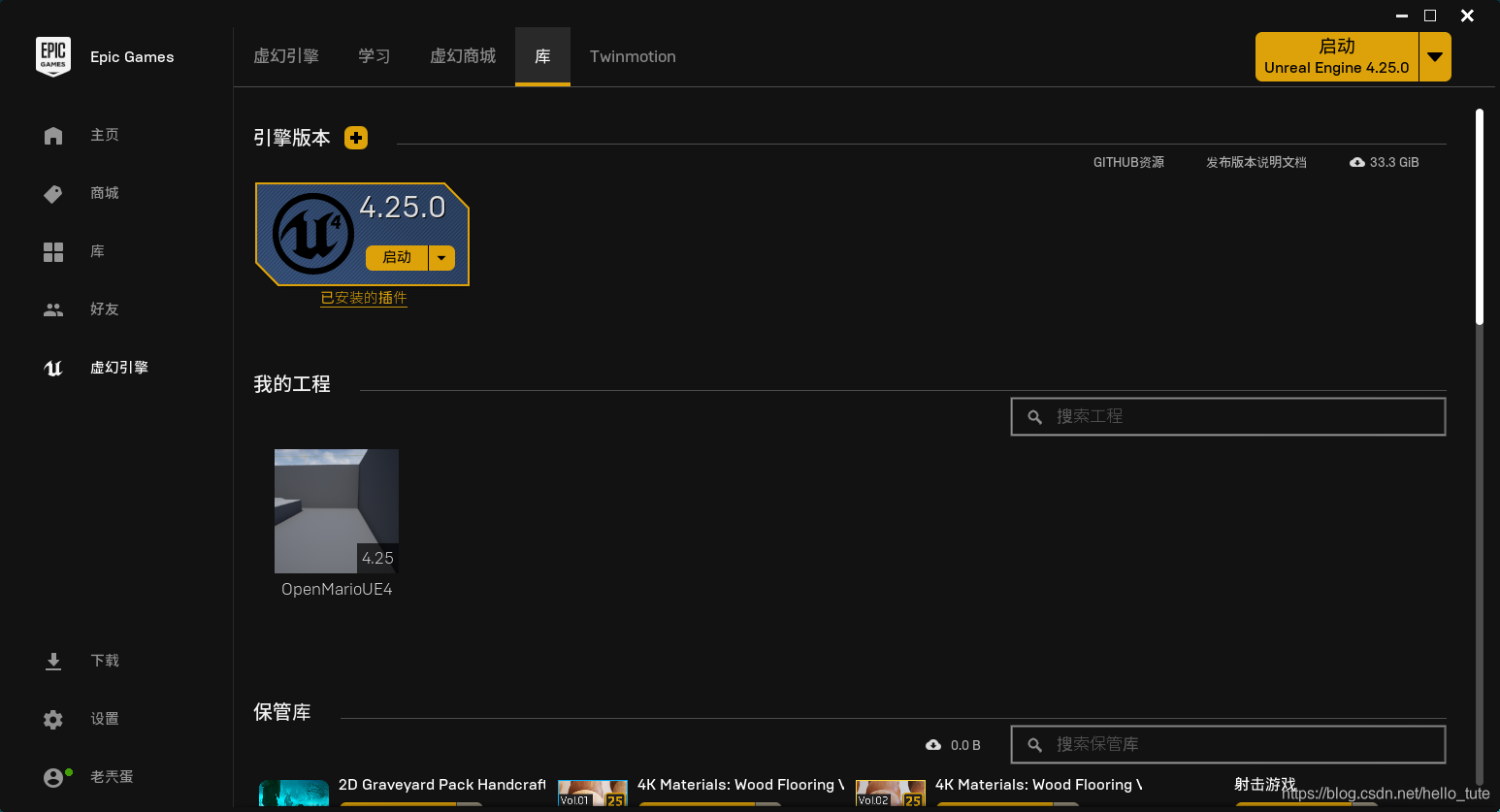Click the Unreal Engine 4.25.0 logo
Image resolution: width=1500 pixels, height=812 pixels.
312,234
